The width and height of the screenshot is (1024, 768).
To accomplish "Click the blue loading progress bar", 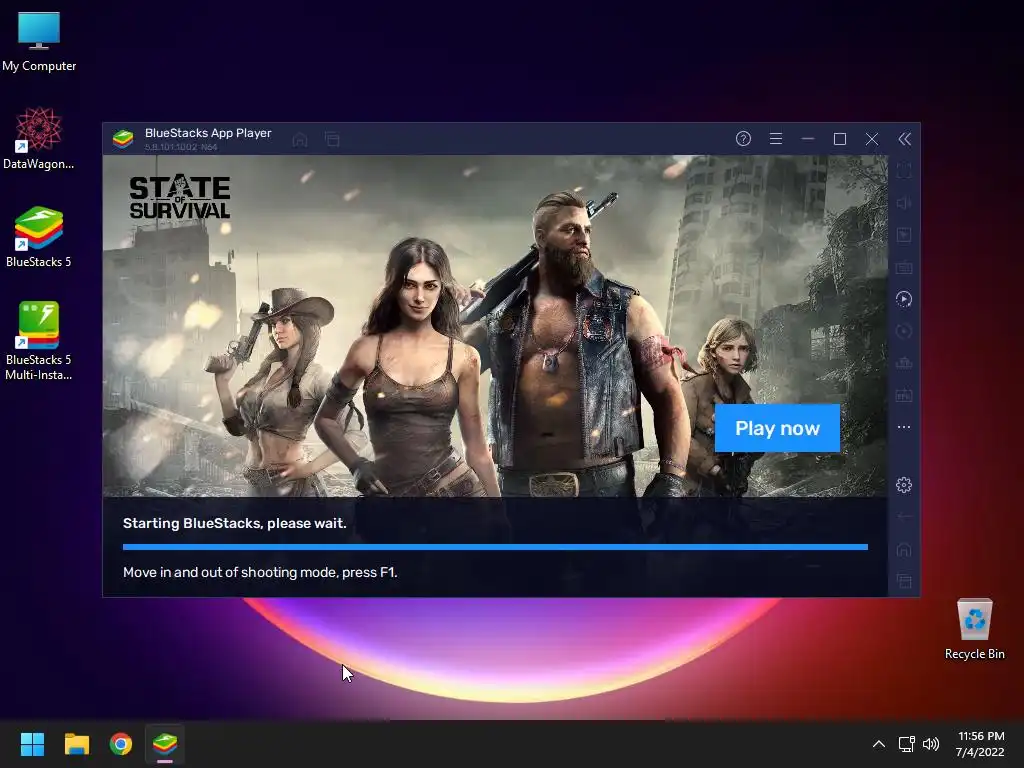I will (495, 547).
